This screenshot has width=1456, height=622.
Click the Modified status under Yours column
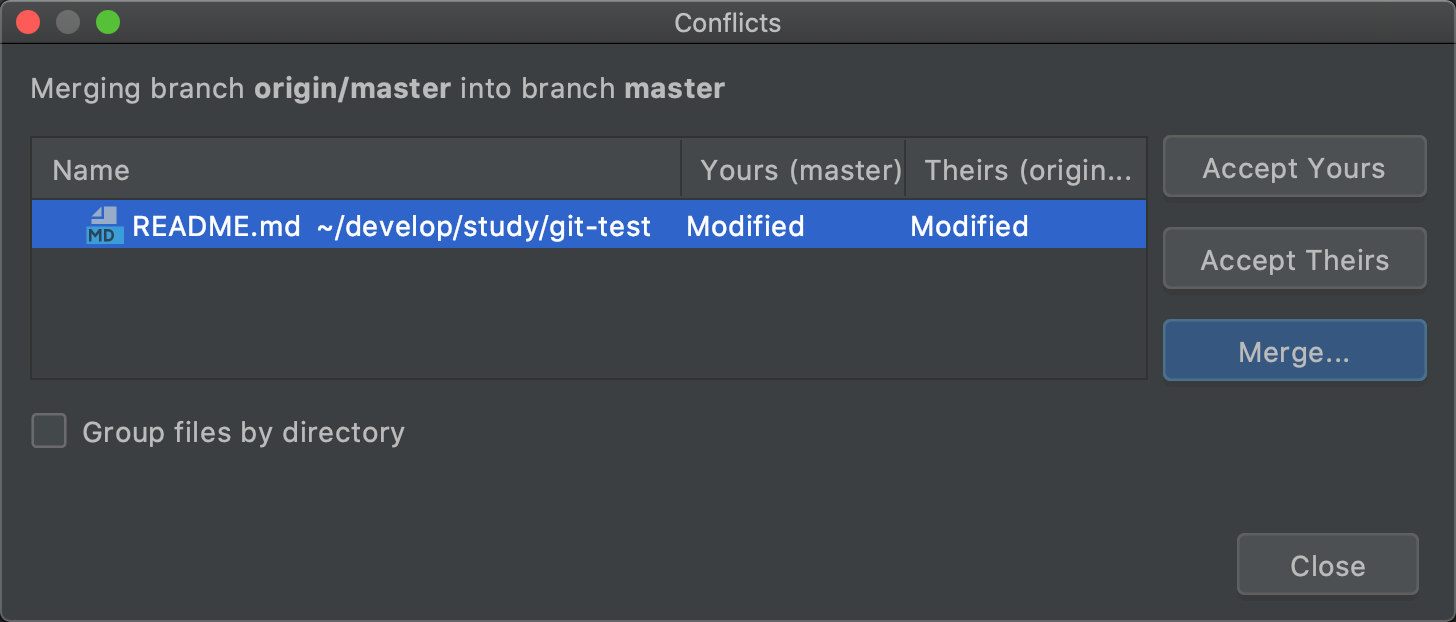(745, 227)
